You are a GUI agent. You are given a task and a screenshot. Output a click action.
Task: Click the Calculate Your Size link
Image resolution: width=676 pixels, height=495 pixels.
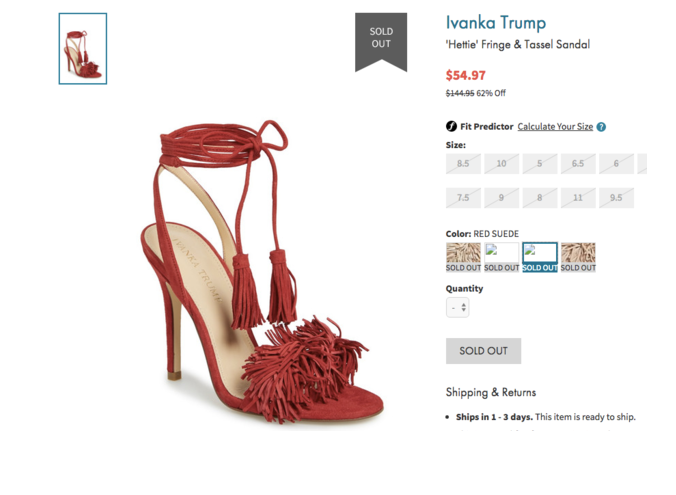[x=555, y=126]
